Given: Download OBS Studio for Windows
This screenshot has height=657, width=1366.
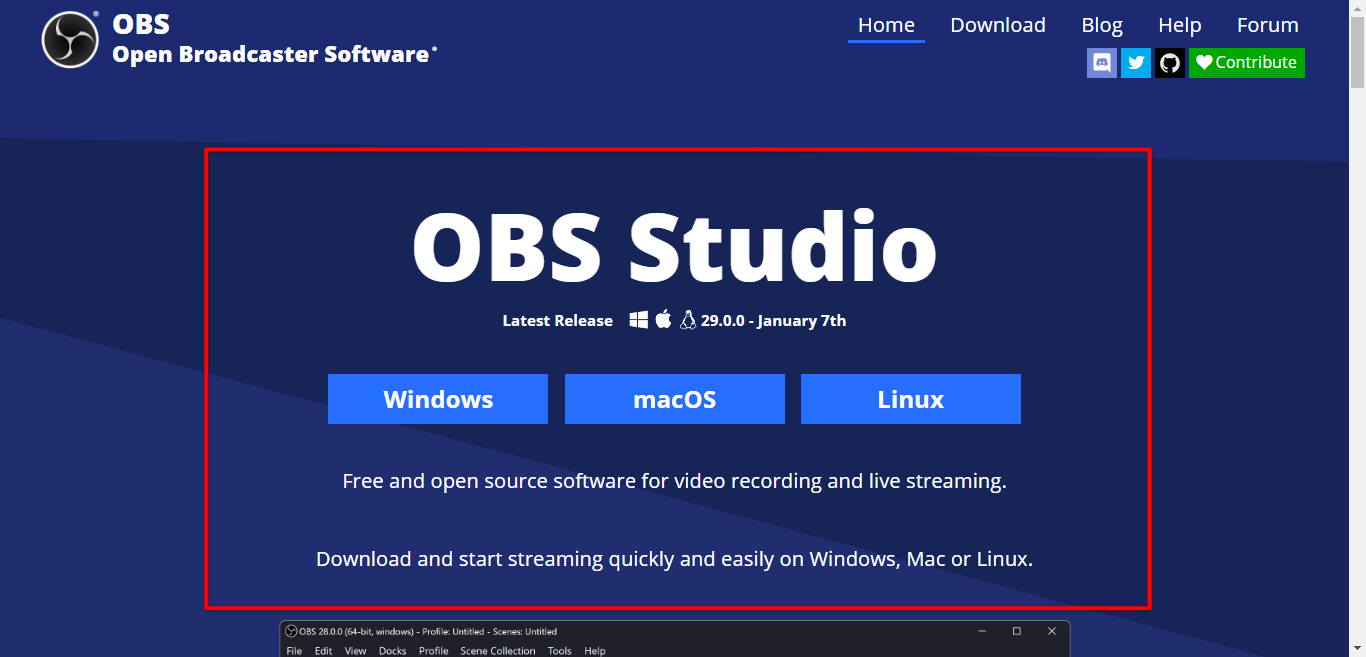Looking at the screenshot, I should point(438,399).
